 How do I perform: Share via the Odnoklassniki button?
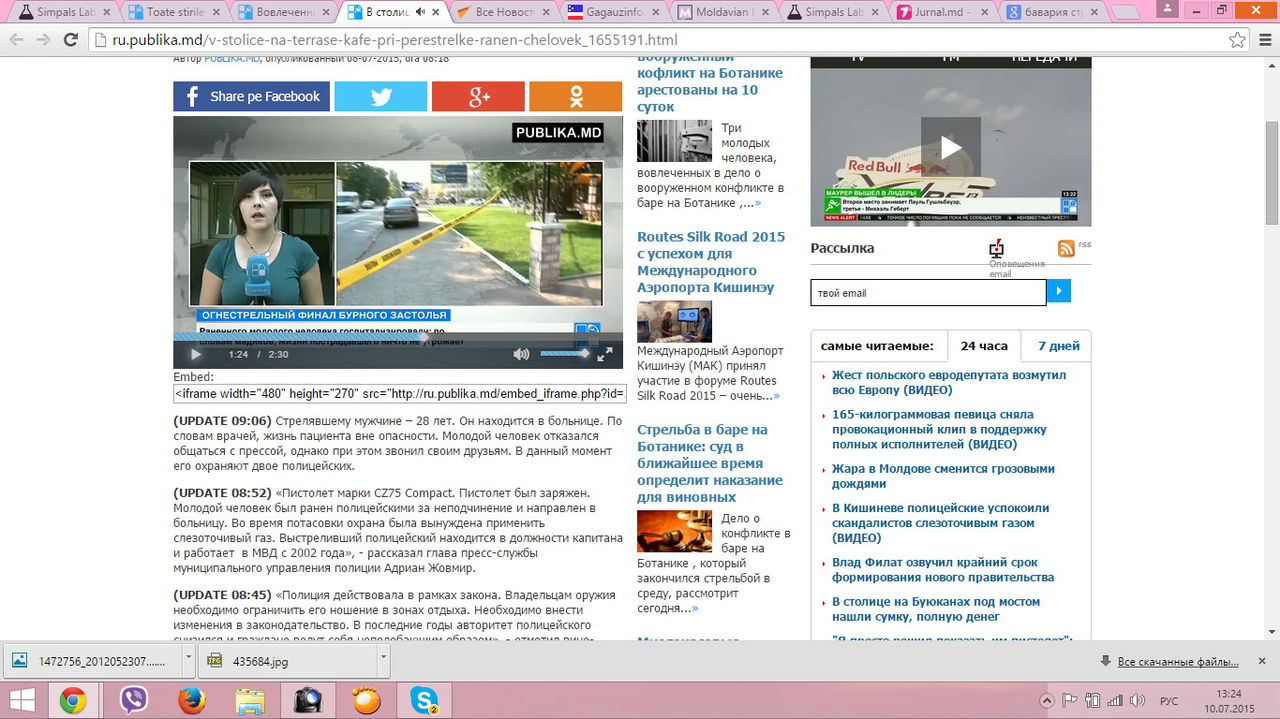tap(576, 96)
